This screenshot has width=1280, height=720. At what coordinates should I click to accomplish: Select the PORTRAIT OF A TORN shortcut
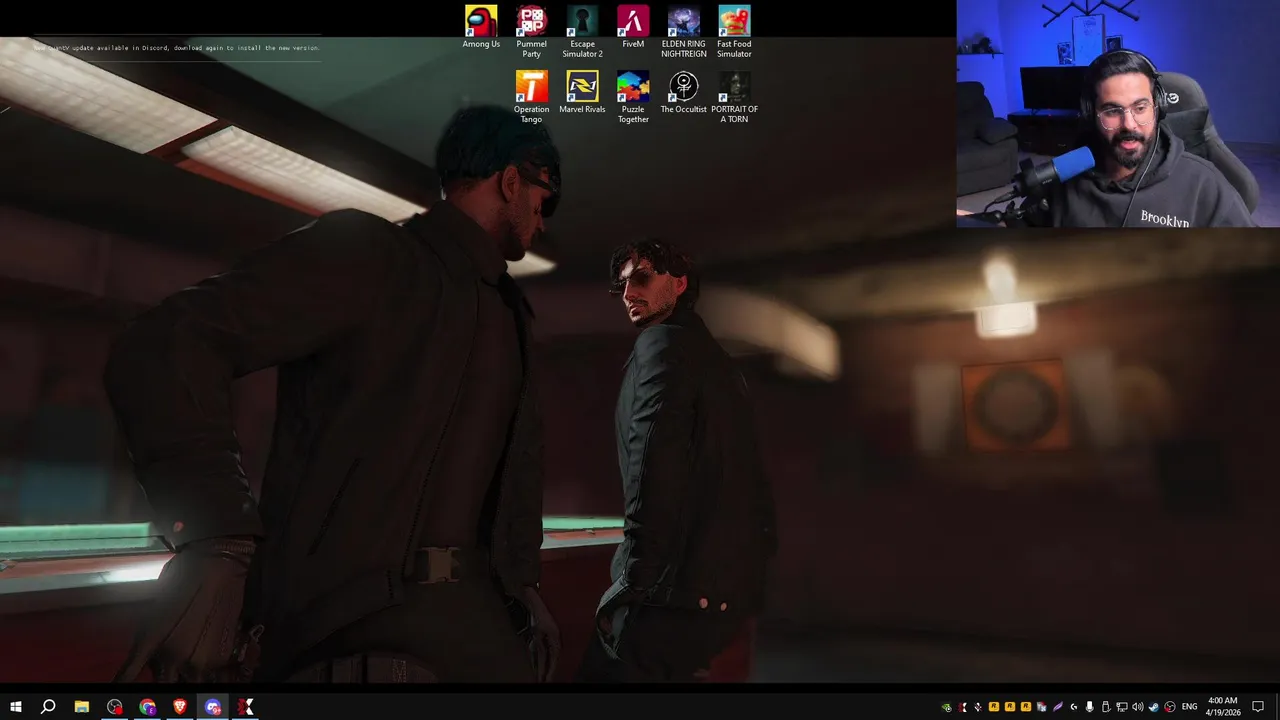(x=734, y=97)
